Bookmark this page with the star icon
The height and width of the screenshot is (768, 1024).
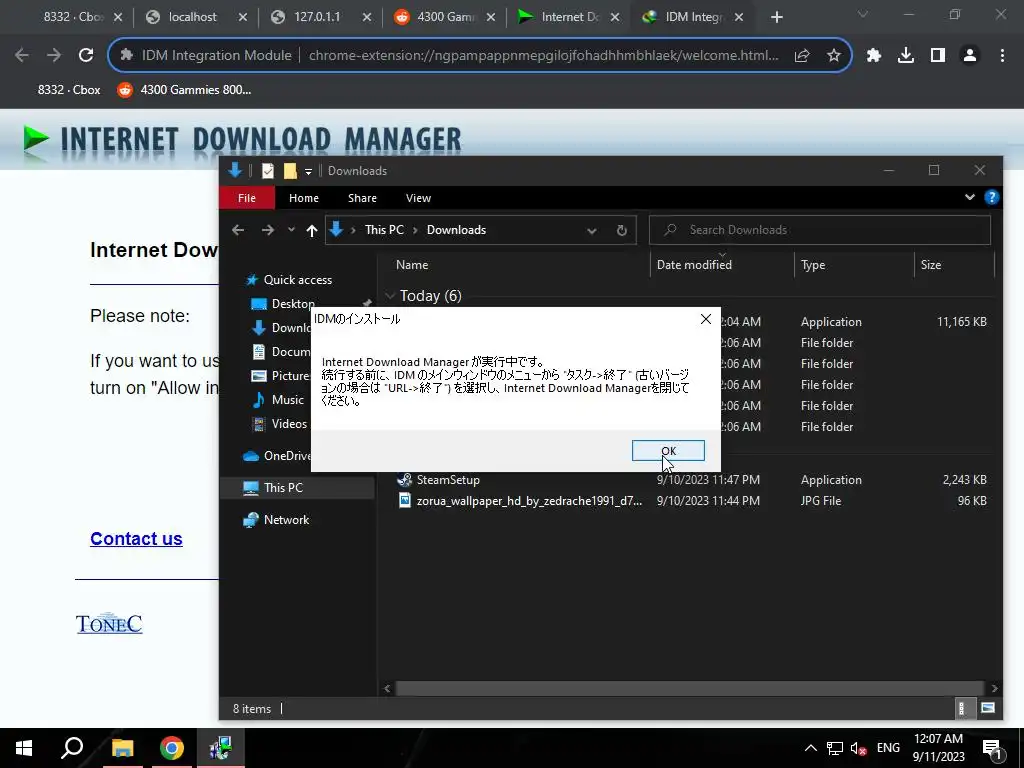coord(833,56)
